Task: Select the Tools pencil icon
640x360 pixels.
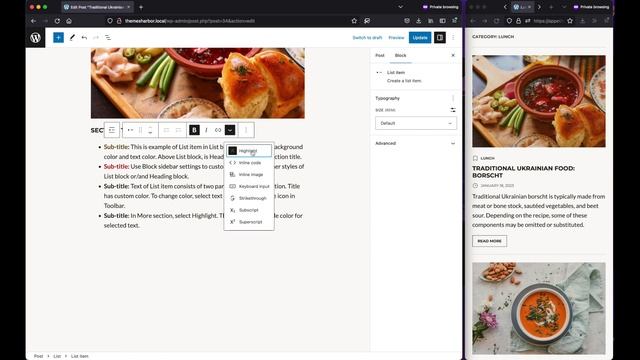Action: click(72, 38)
